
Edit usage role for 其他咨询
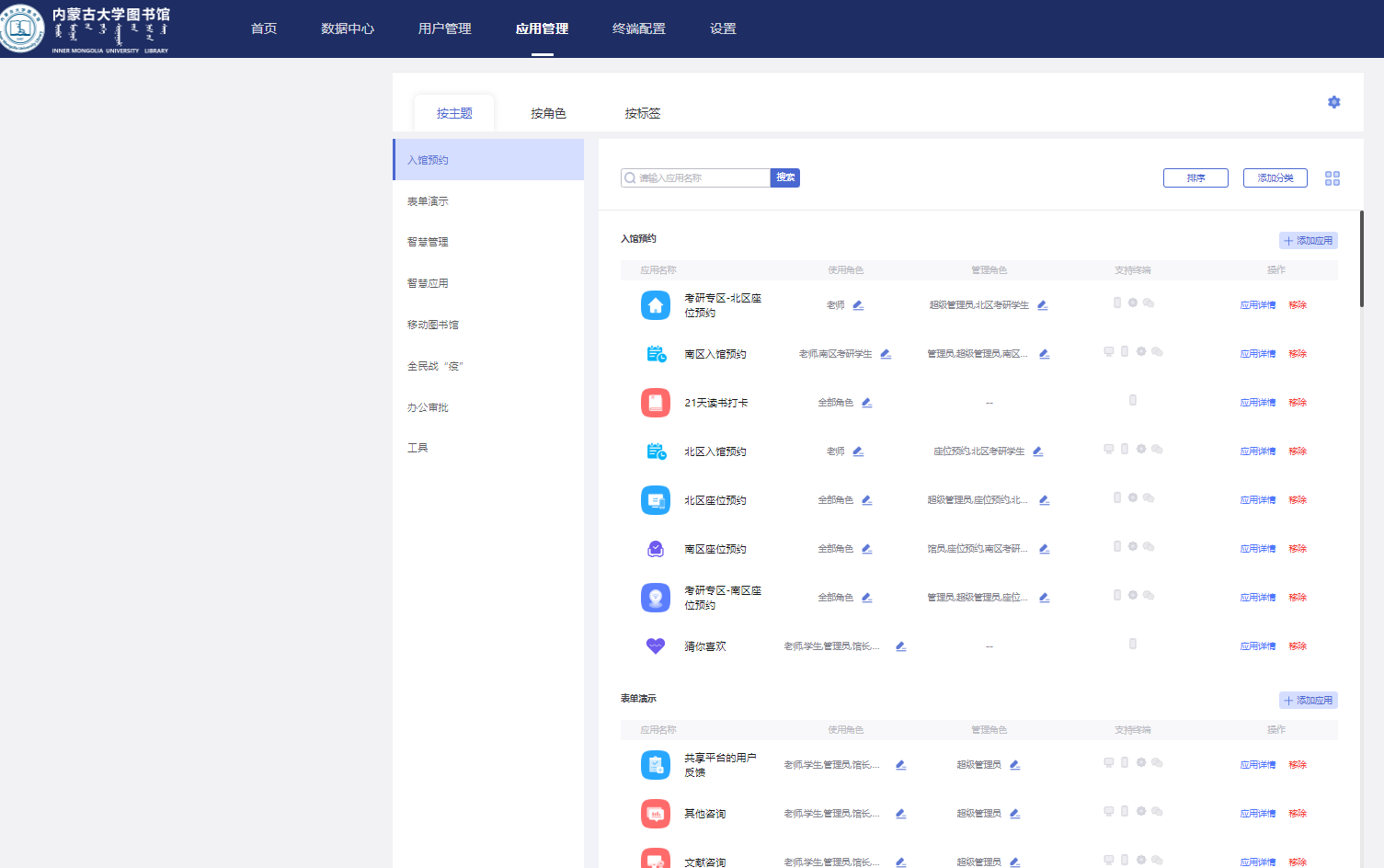tap(900, 814)
